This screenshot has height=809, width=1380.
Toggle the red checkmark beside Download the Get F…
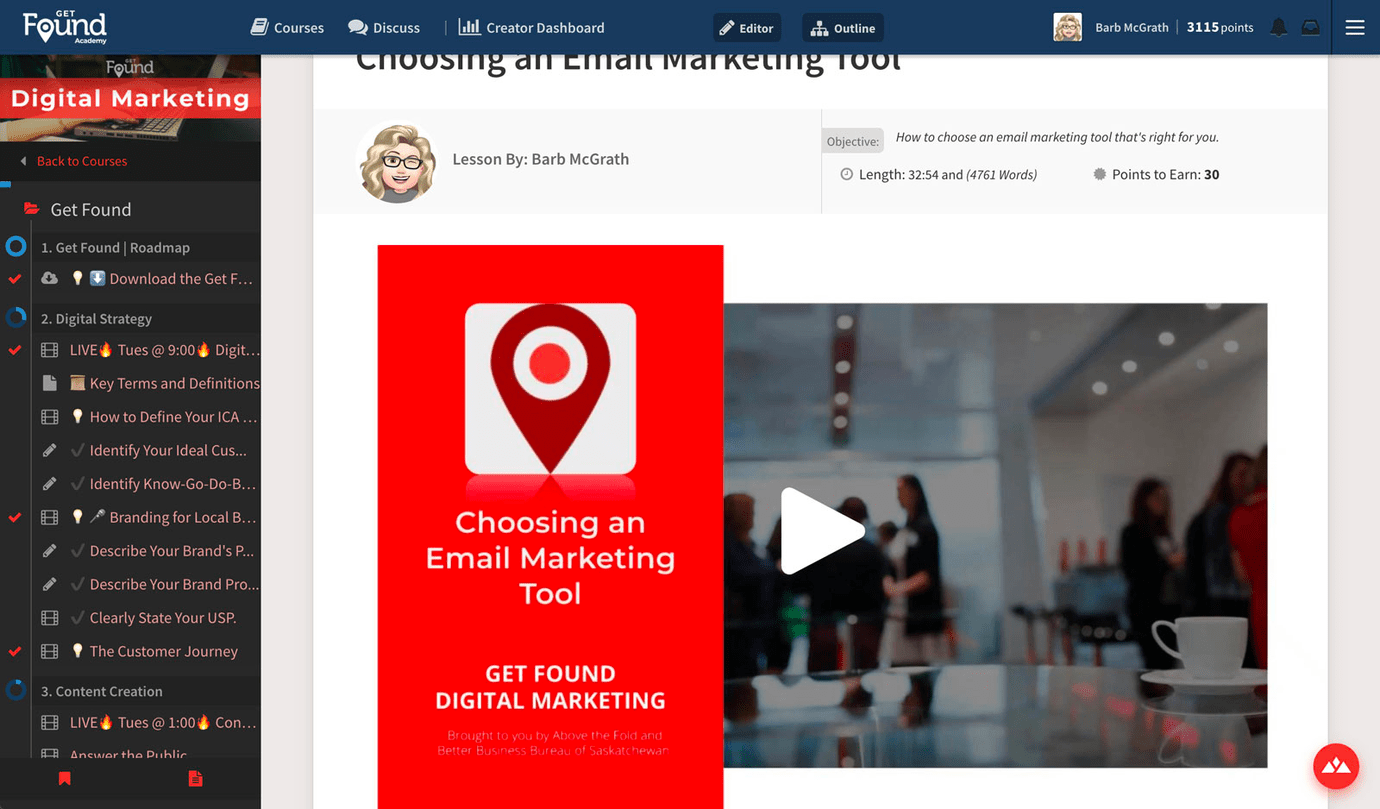15,279
